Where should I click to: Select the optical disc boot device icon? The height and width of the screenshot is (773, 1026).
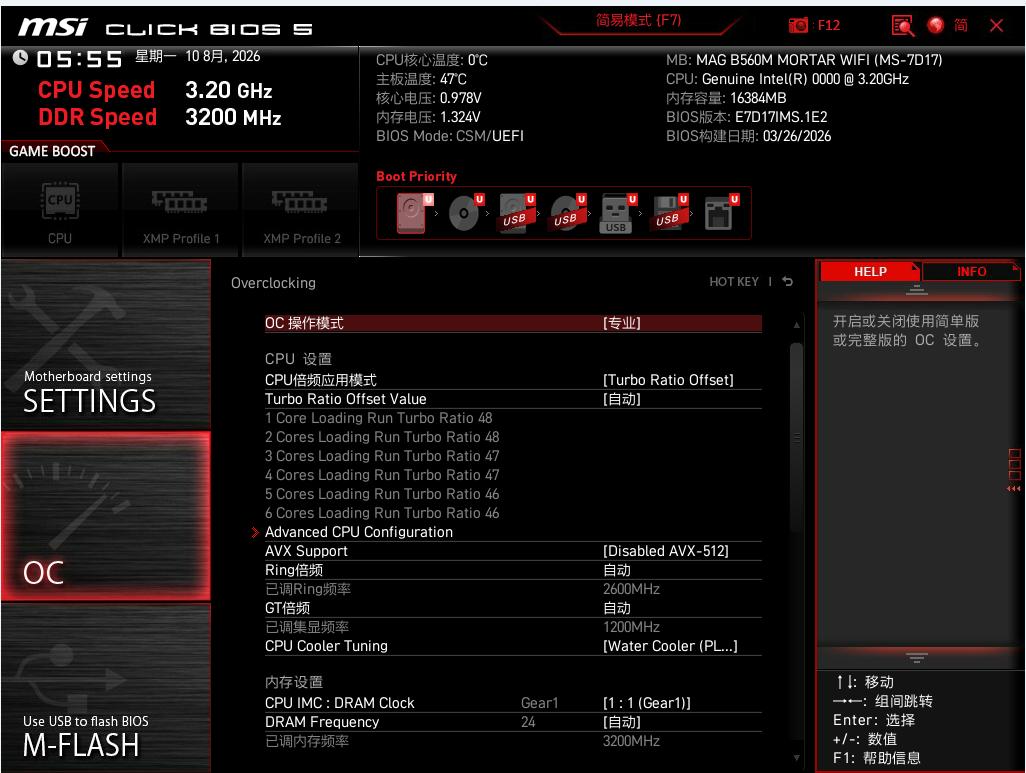(x=465, y=213)
